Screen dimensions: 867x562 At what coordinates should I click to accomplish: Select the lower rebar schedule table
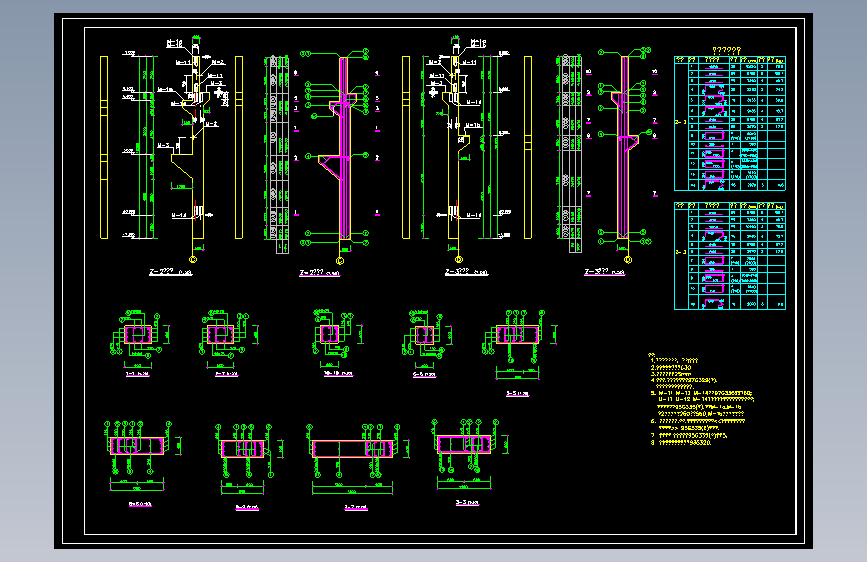[x=730, y=255]
